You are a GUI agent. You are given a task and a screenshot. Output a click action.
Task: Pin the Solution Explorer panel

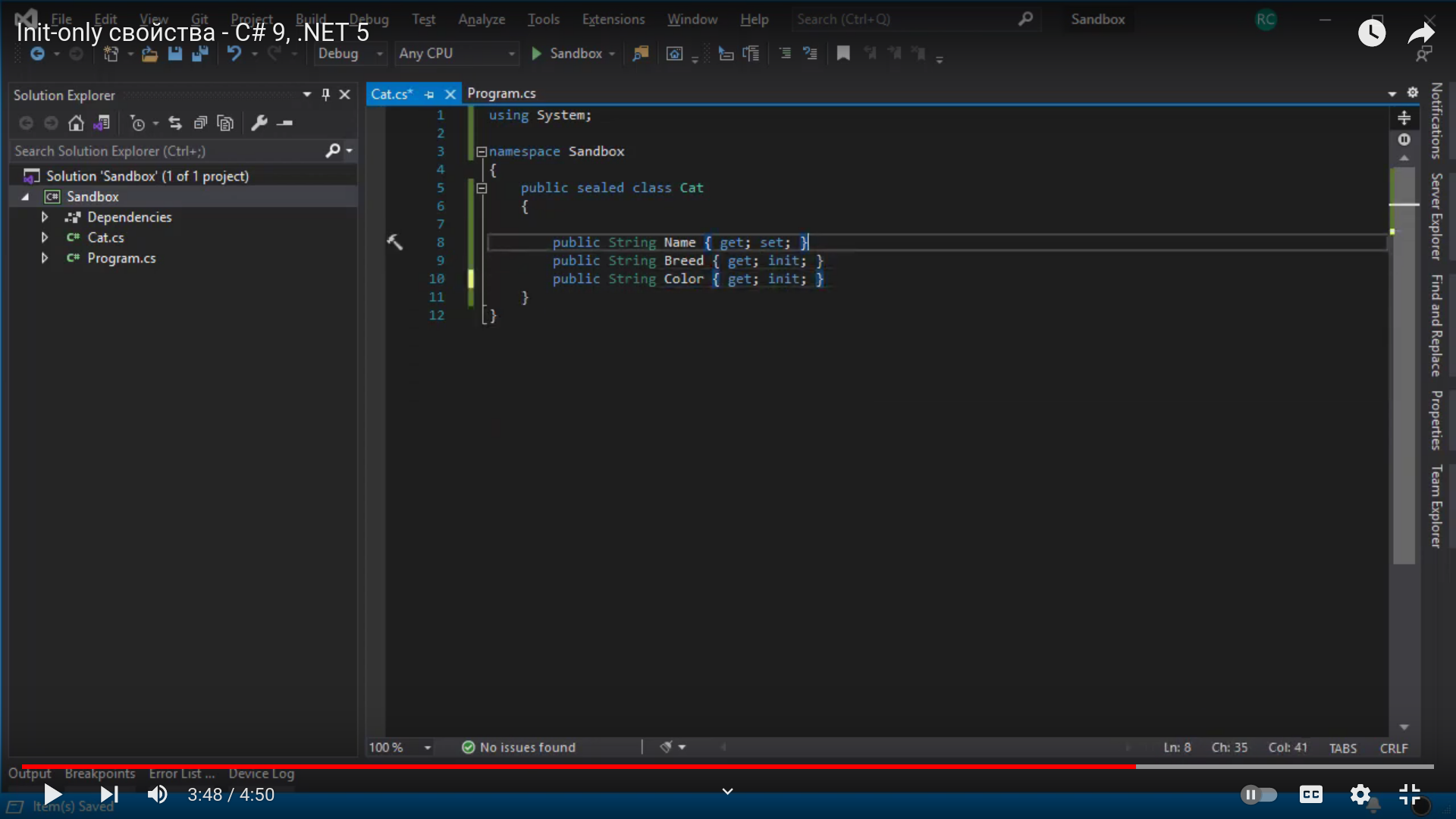tap(325, 95)
